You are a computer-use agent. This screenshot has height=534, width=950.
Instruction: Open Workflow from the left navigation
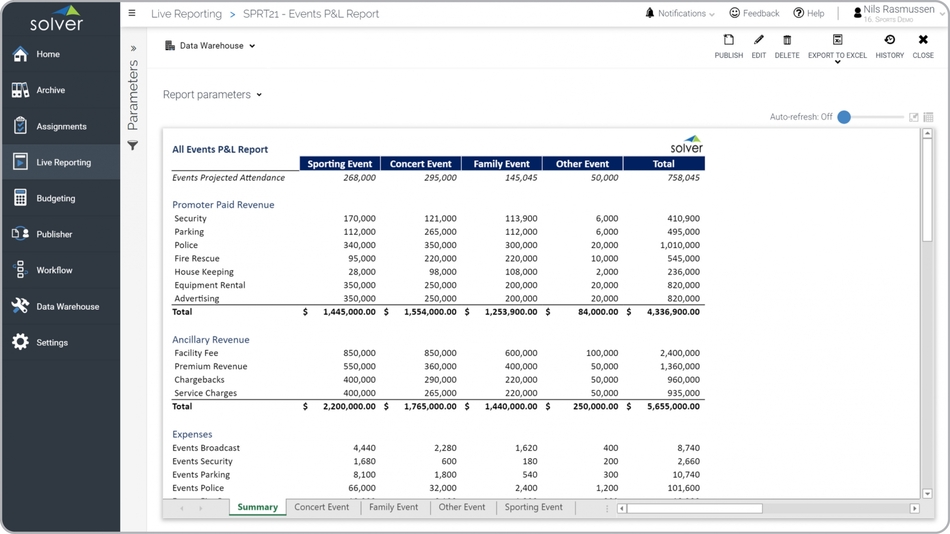coord(54,270)
